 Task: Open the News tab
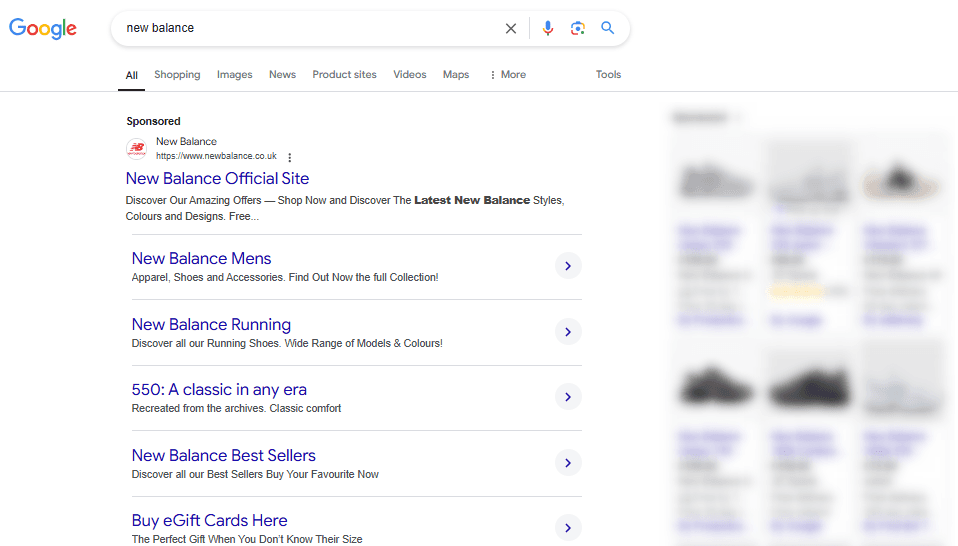pos(282,75)
